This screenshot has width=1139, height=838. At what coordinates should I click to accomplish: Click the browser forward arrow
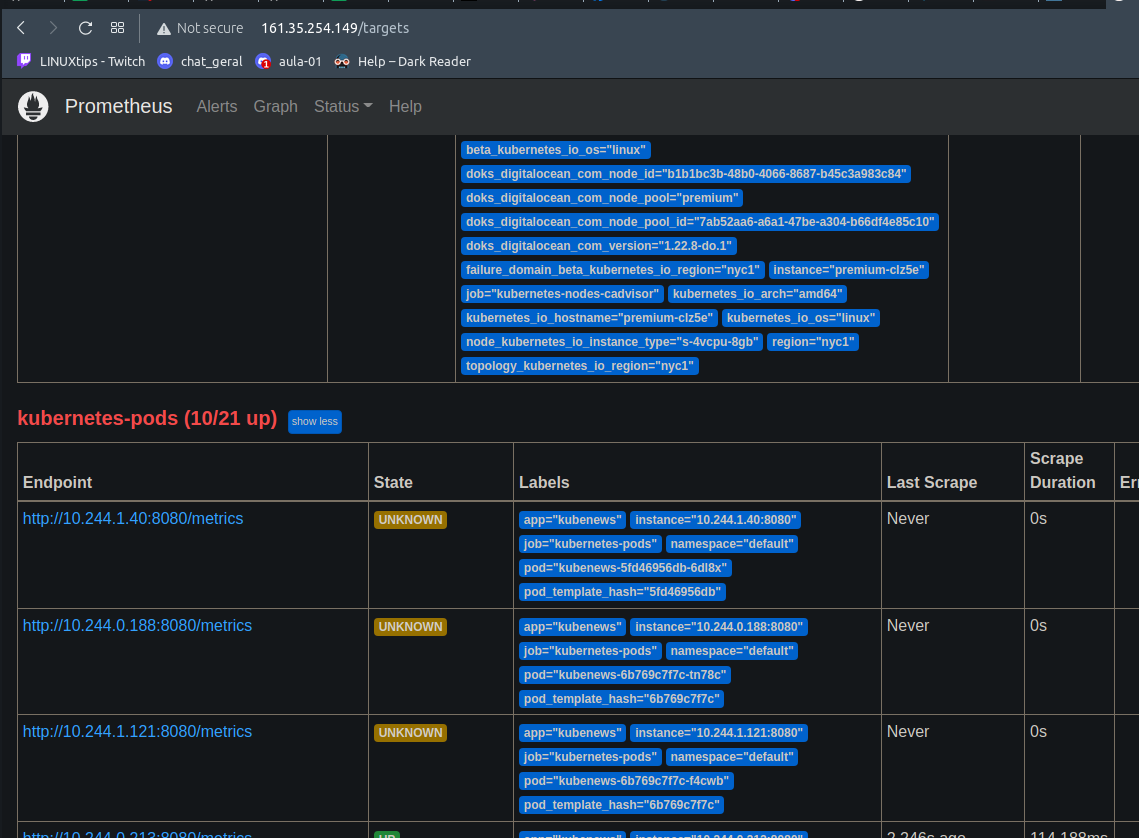tap(53, 28)
